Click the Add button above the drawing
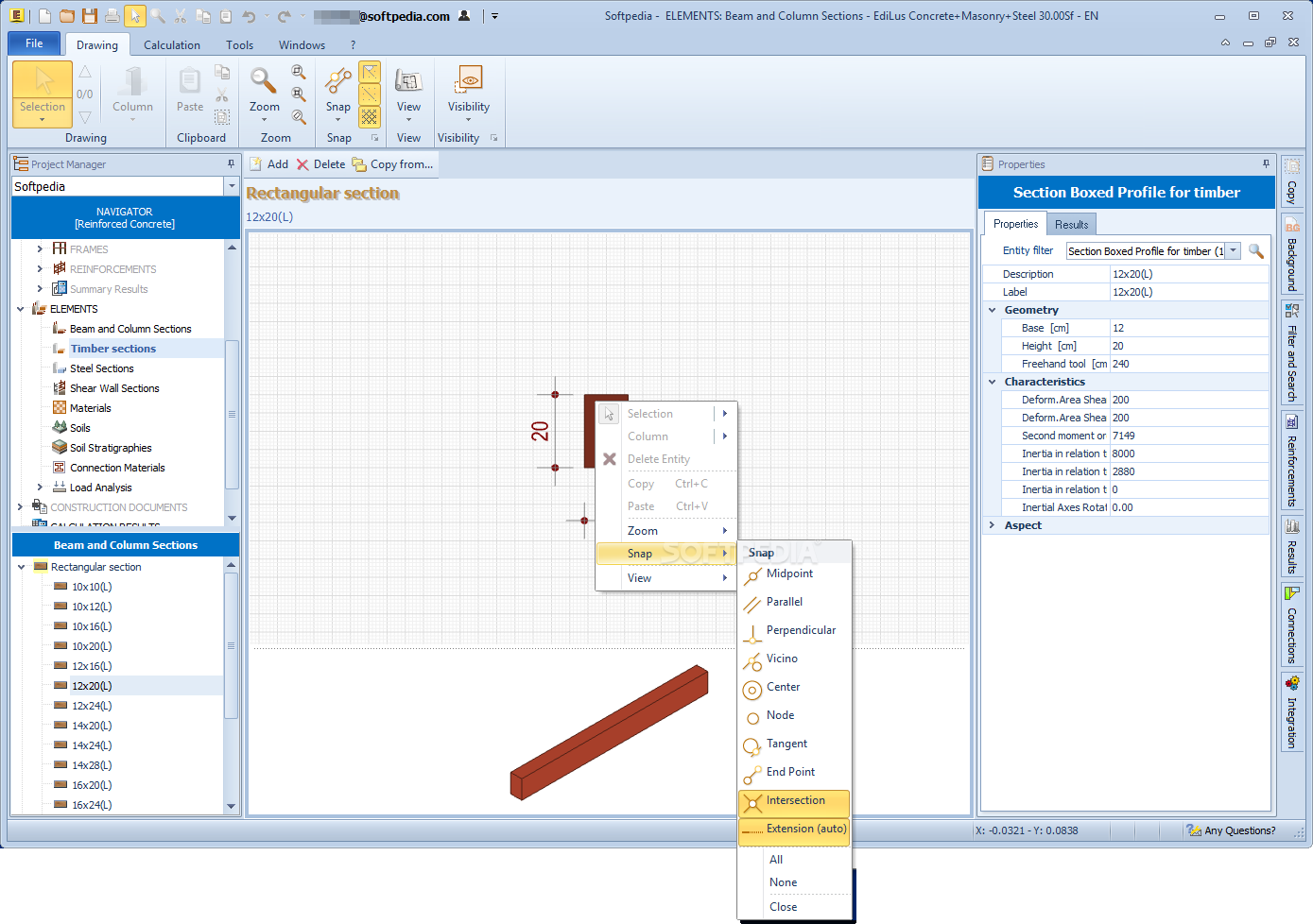Image resolution: width=1313 pixels, height=924 pixels. click(268, 164)
